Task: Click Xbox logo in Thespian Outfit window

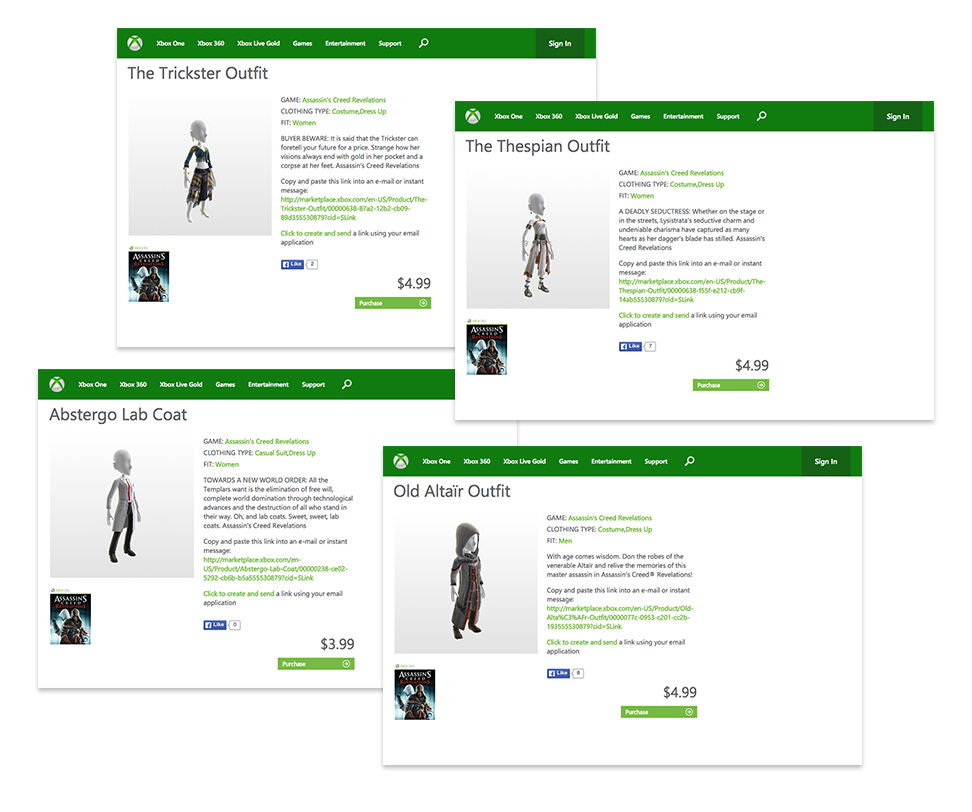Action: click(x=473, y=117)
